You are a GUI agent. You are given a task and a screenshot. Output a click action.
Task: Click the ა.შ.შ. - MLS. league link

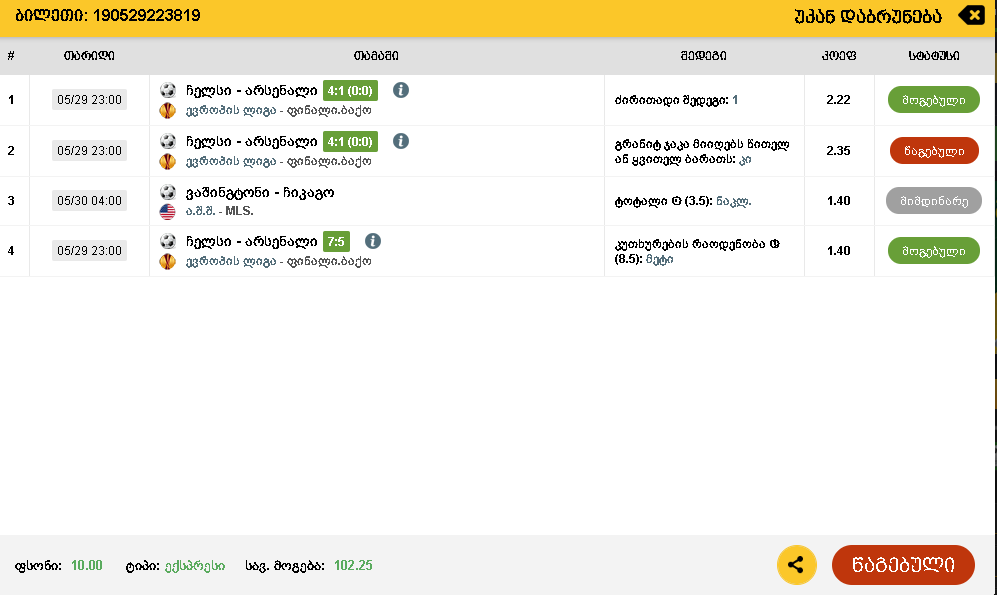click(x=219, y=211)
